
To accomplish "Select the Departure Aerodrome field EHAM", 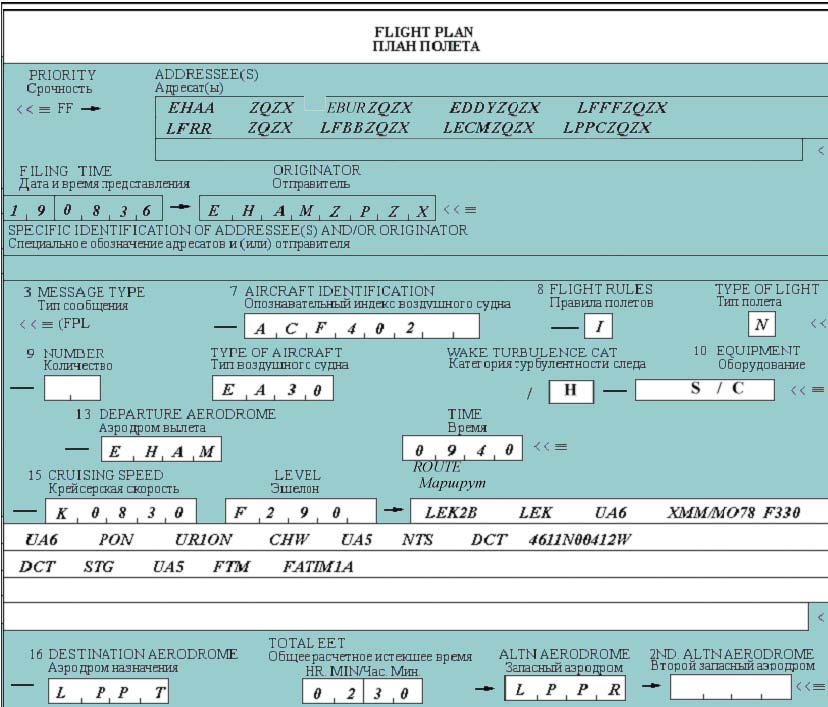I will (161, 450).
